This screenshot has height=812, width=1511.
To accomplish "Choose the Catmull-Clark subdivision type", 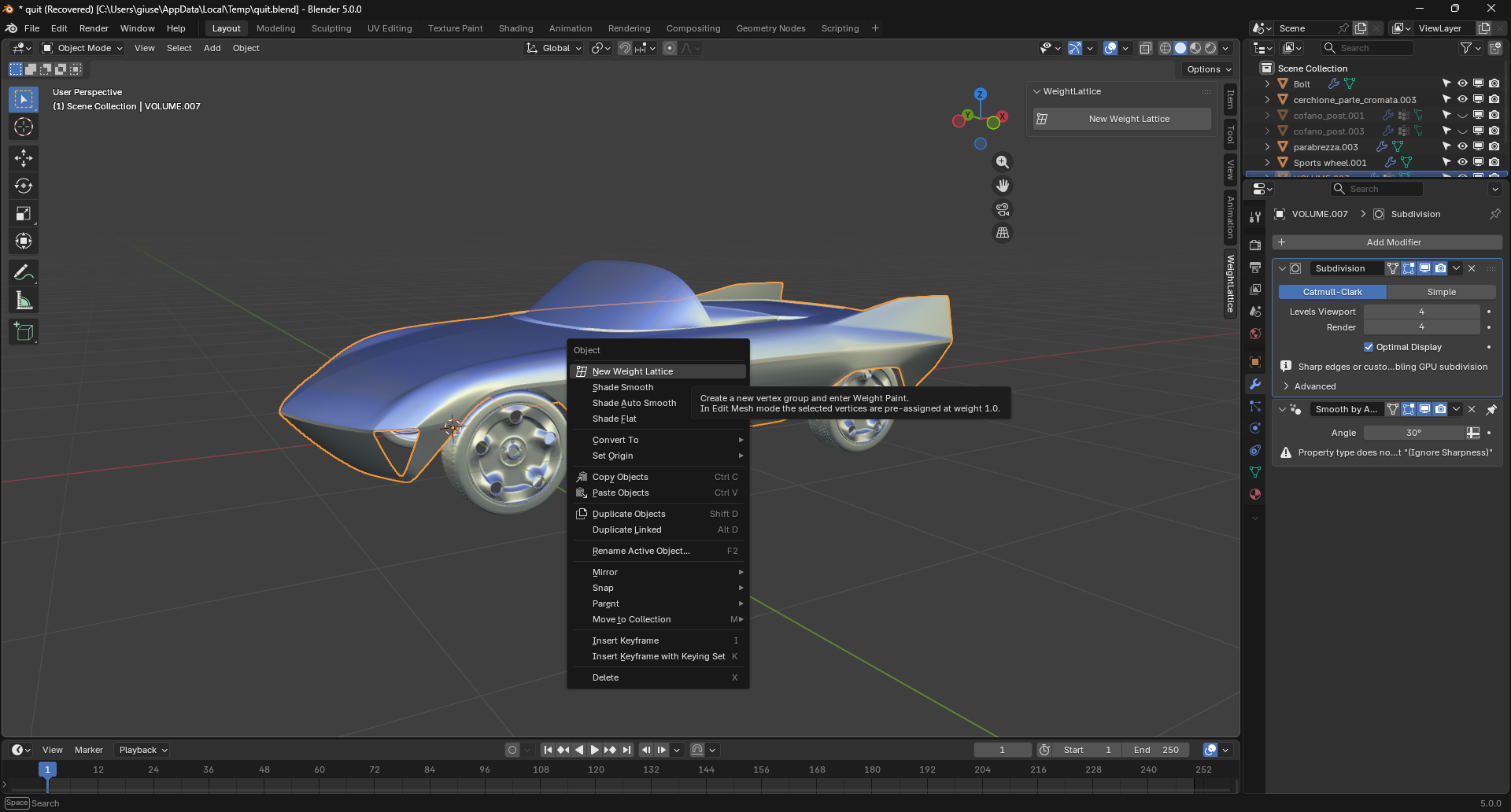I will (x=1332, y=292).
